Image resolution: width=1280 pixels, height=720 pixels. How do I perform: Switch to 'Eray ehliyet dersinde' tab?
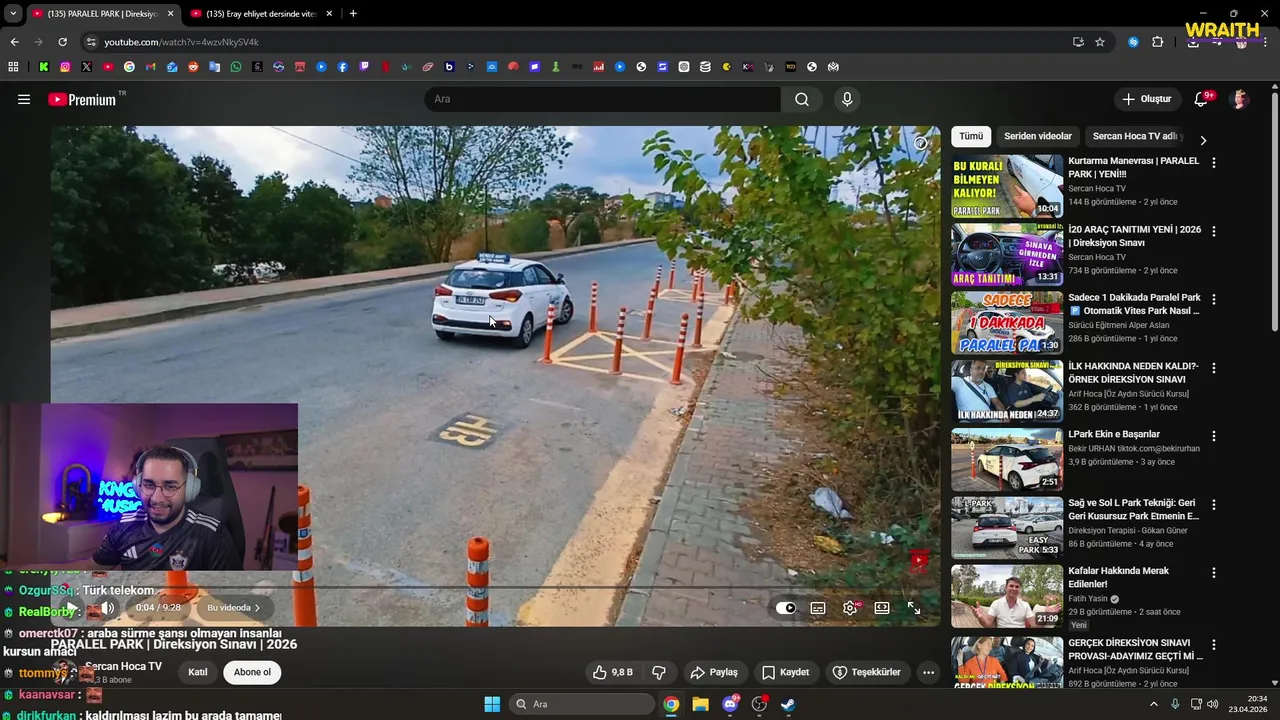260,14
